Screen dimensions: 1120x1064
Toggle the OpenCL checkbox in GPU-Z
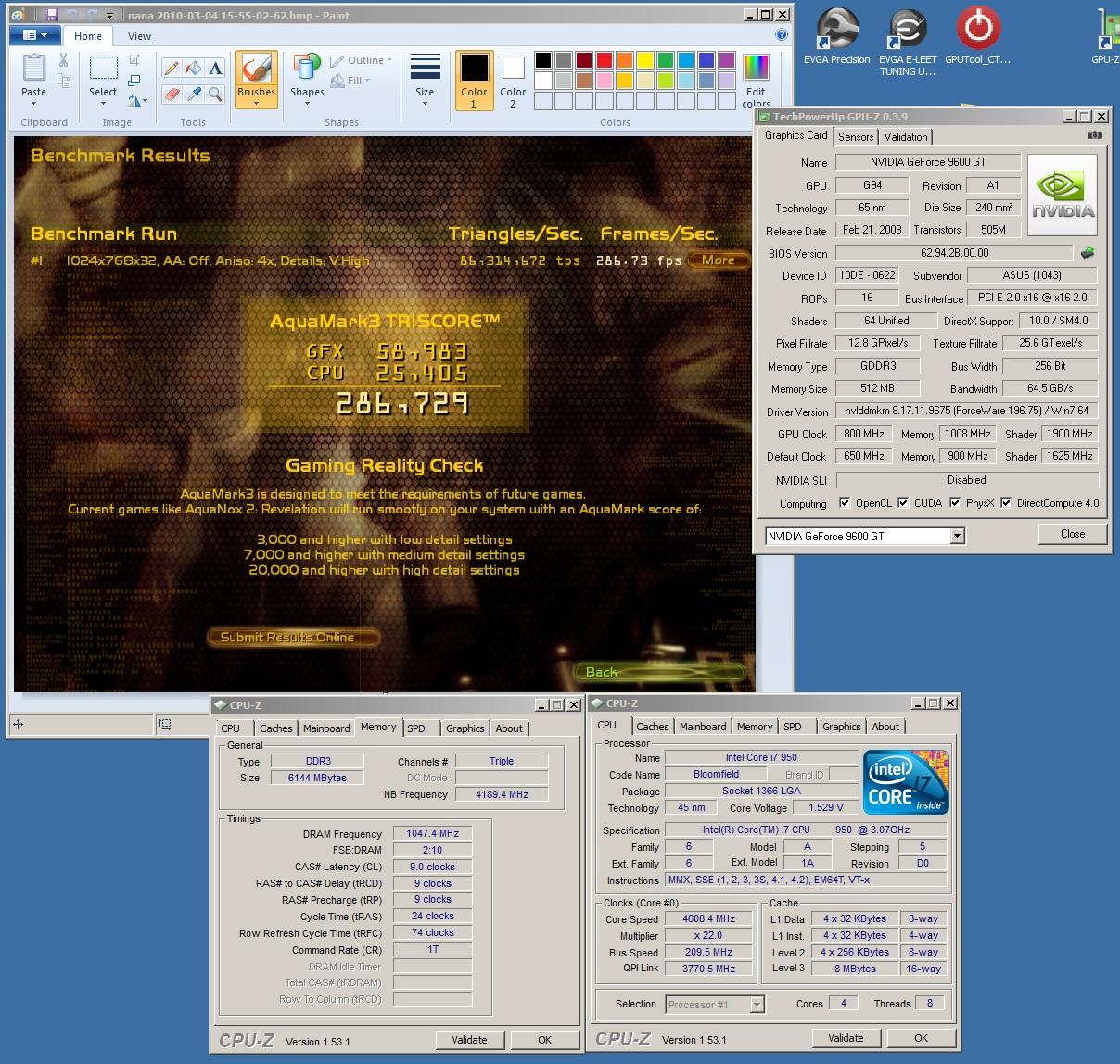tap(845, 503)
